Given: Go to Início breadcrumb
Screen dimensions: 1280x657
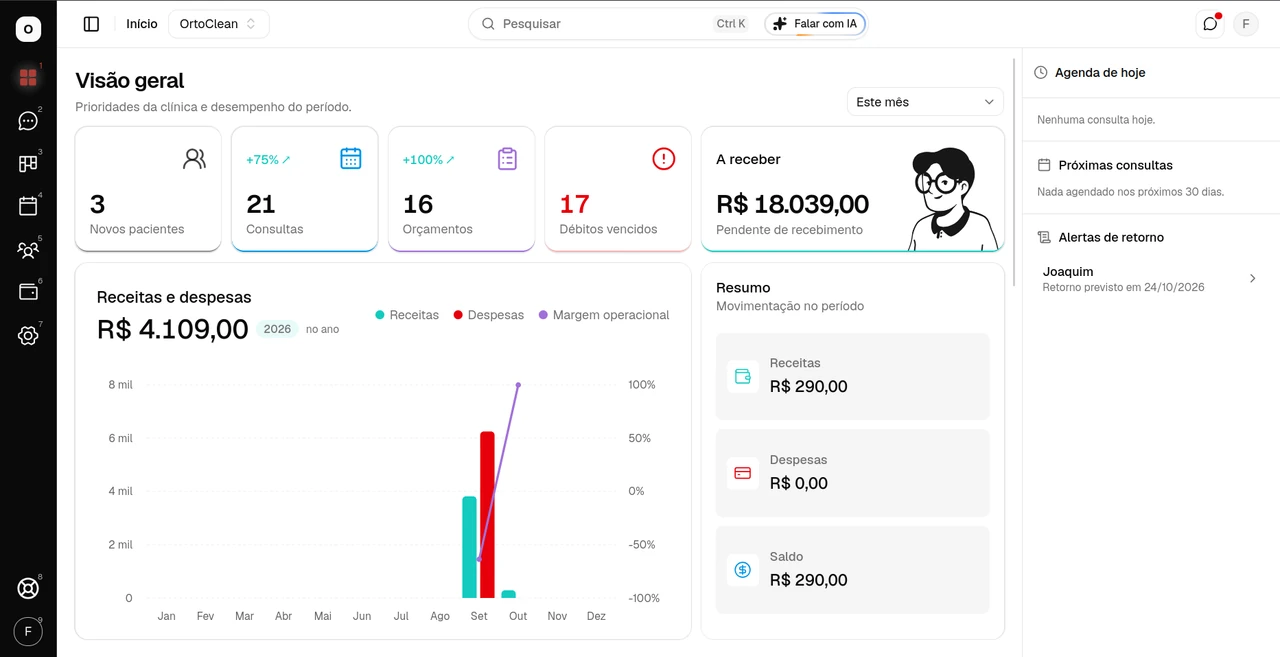Looking at the screenshot, I should [142, 24].
